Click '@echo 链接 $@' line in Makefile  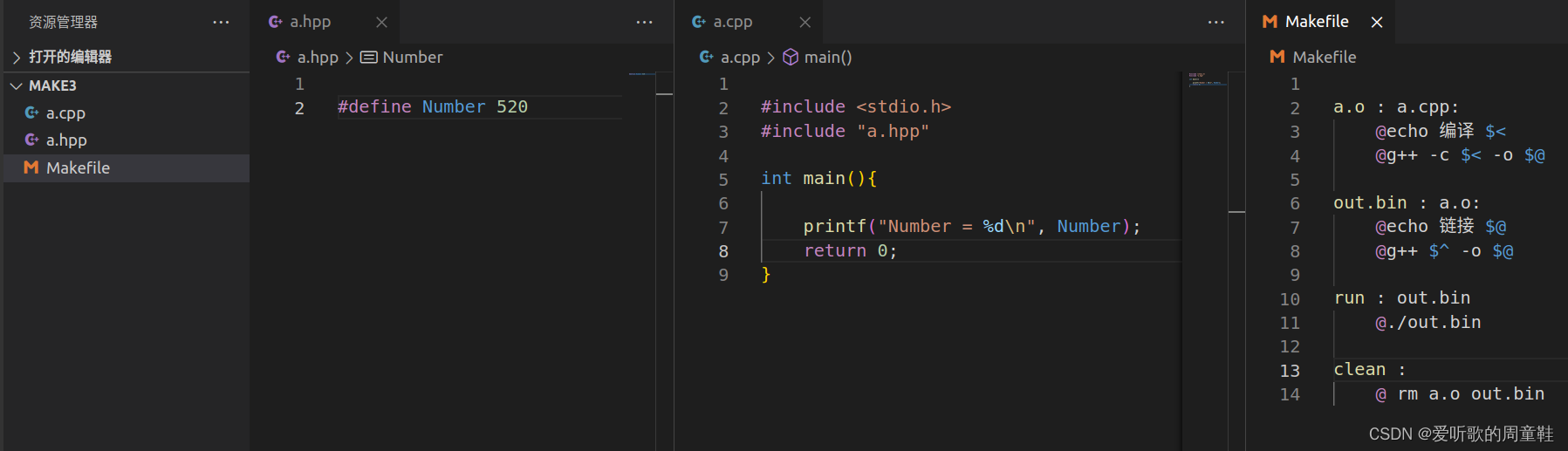(1441, 227)
